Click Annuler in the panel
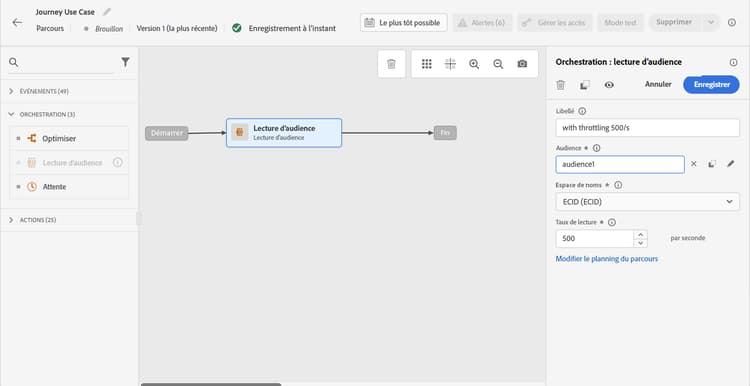Screen dimensions: 750x386 coord(658,84)
